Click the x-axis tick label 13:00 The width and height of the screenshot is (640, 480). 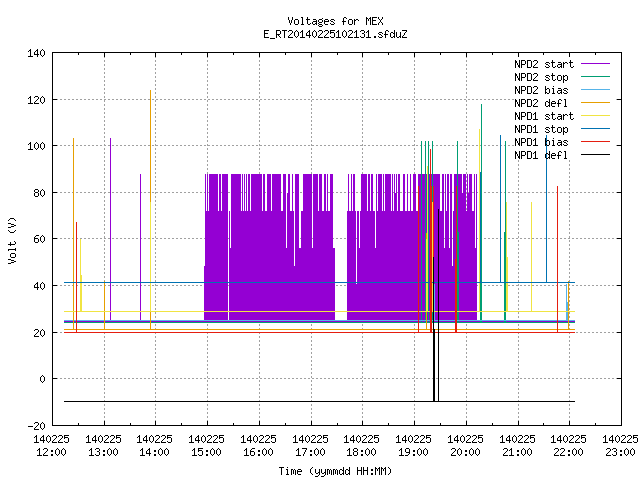coord(104,453)
